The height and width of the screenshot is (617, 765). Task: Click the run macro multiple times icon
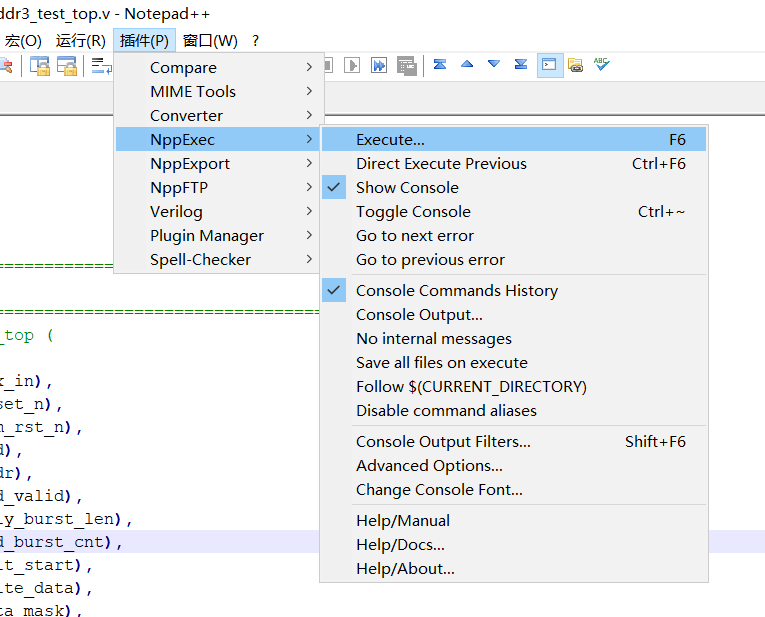(x=379, y=65)
